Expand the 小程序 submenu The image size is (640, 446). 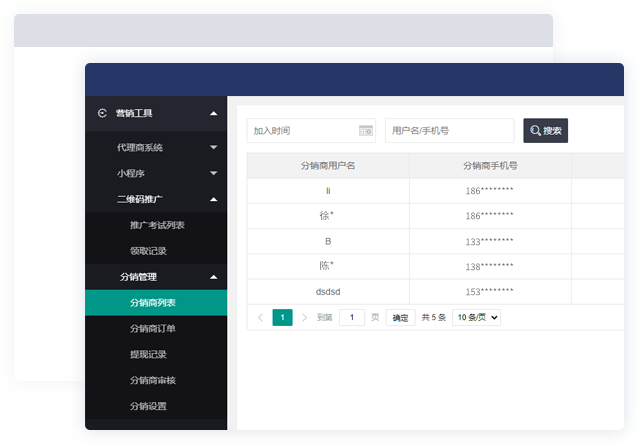coord(213,173)
